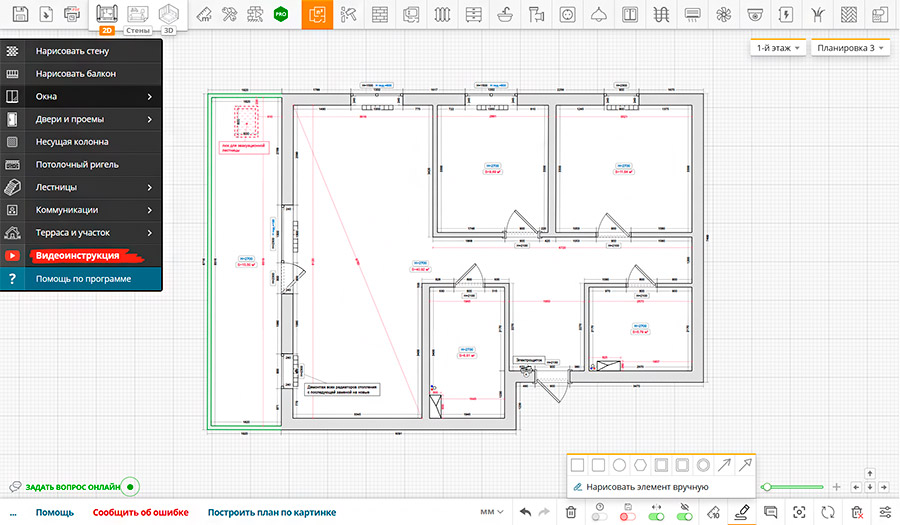The image size is (900, 525).
Task: Expand the Лестницы submenu
Action: click(81, 187)
